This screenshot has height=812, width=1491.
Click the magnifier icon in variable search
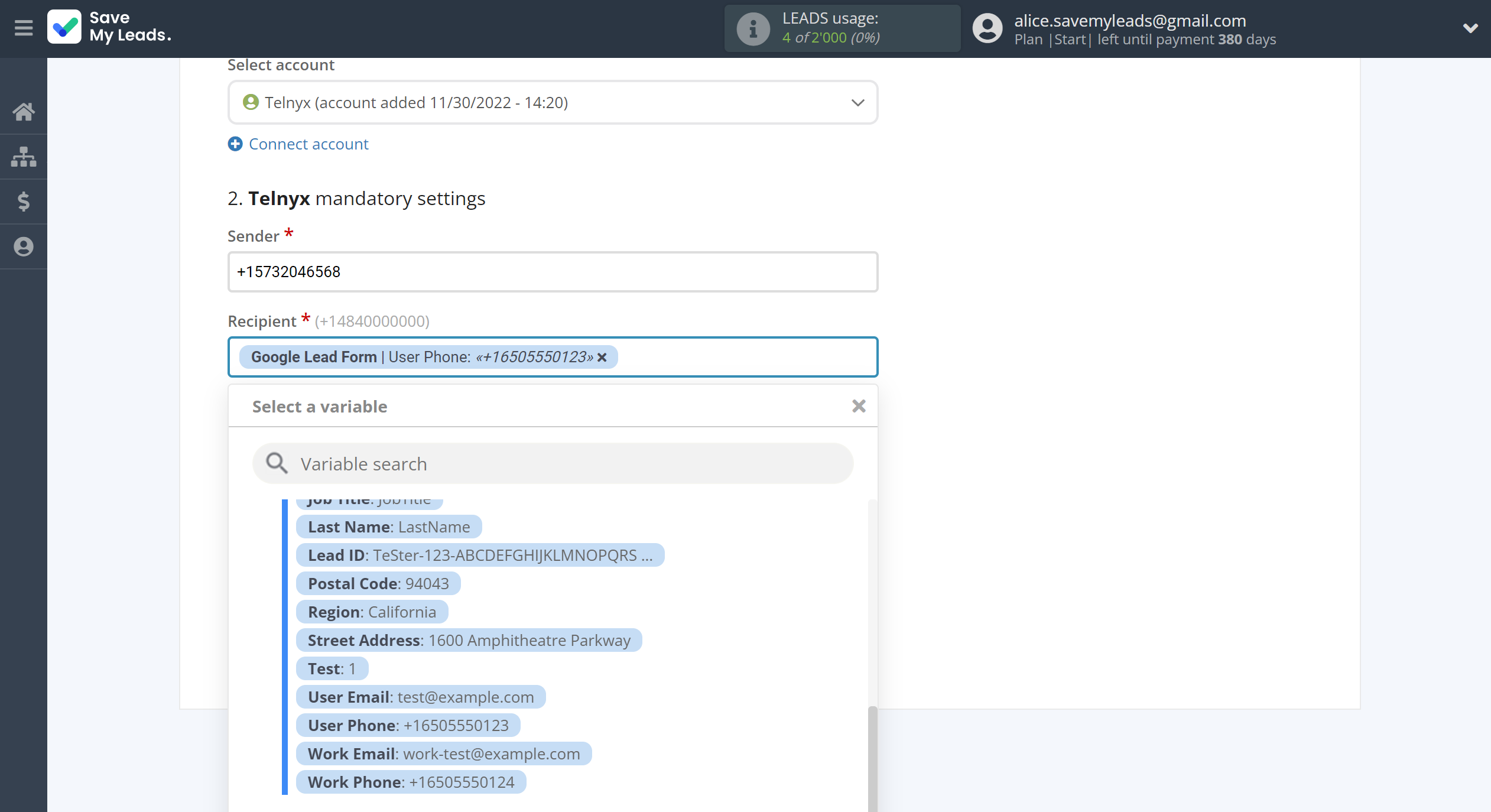tap(277, 464)
